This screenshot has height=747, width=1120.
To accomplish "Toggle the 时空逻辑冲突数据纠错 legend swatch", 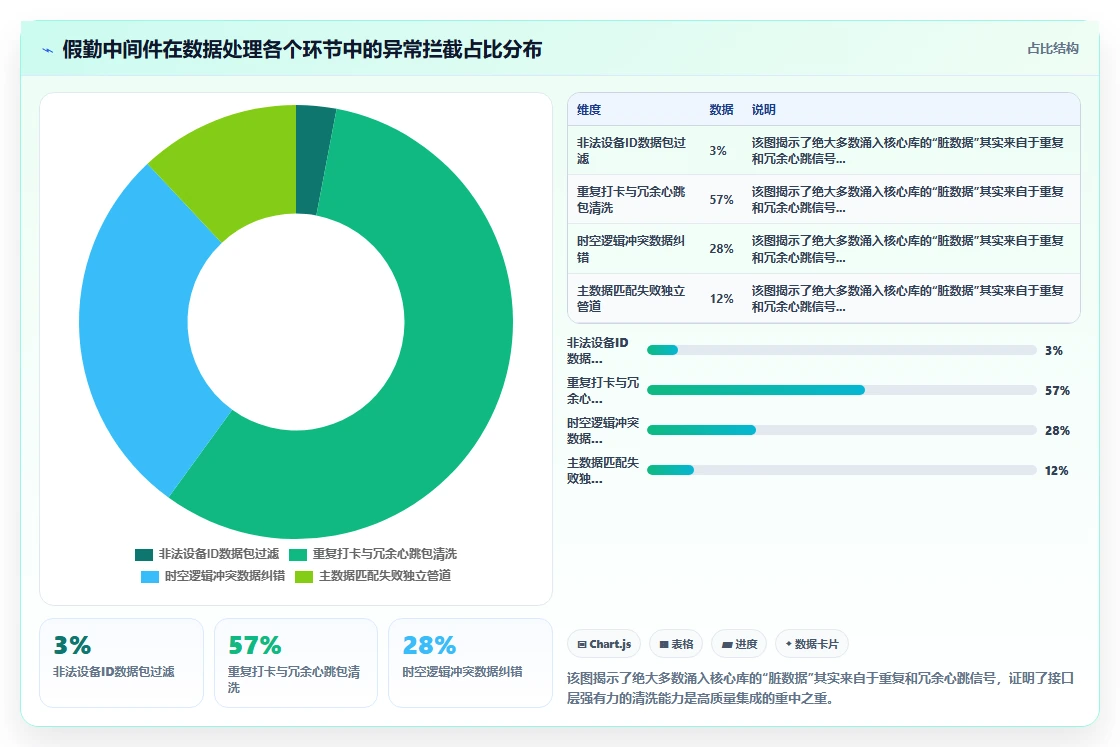I will [x=150, y=577].
